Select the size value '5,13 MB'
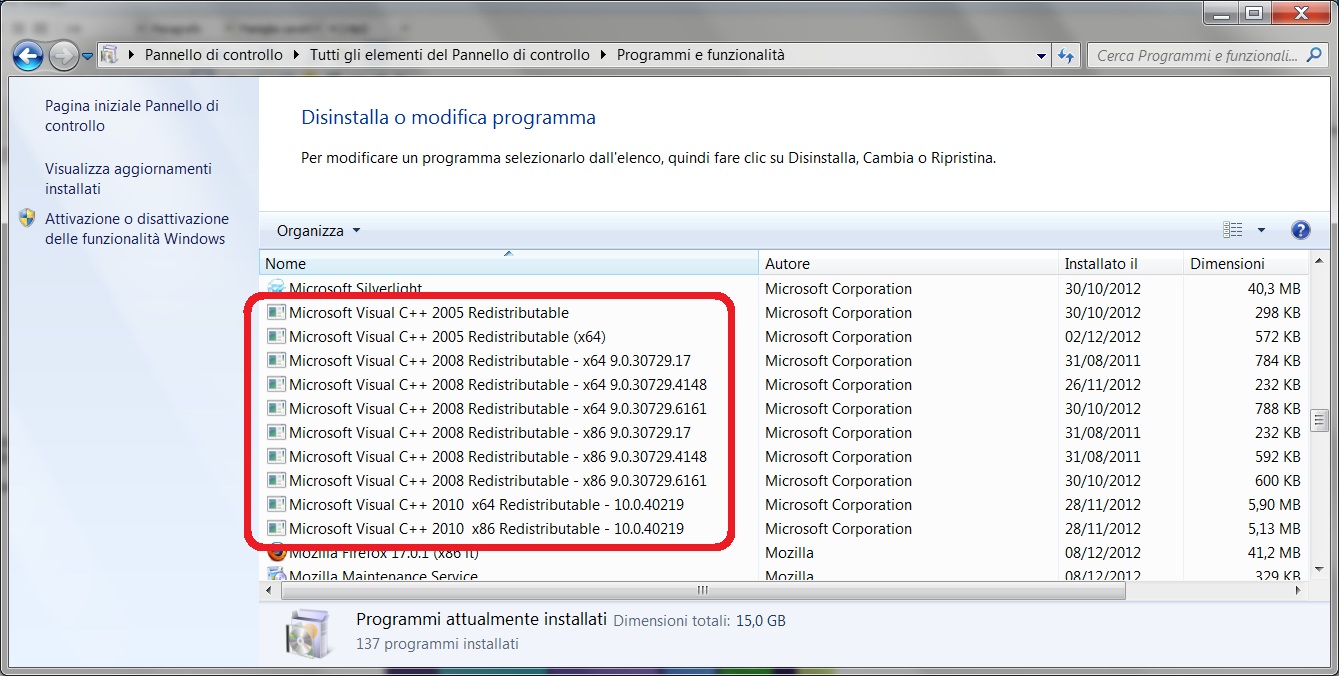 [1273, 529]
